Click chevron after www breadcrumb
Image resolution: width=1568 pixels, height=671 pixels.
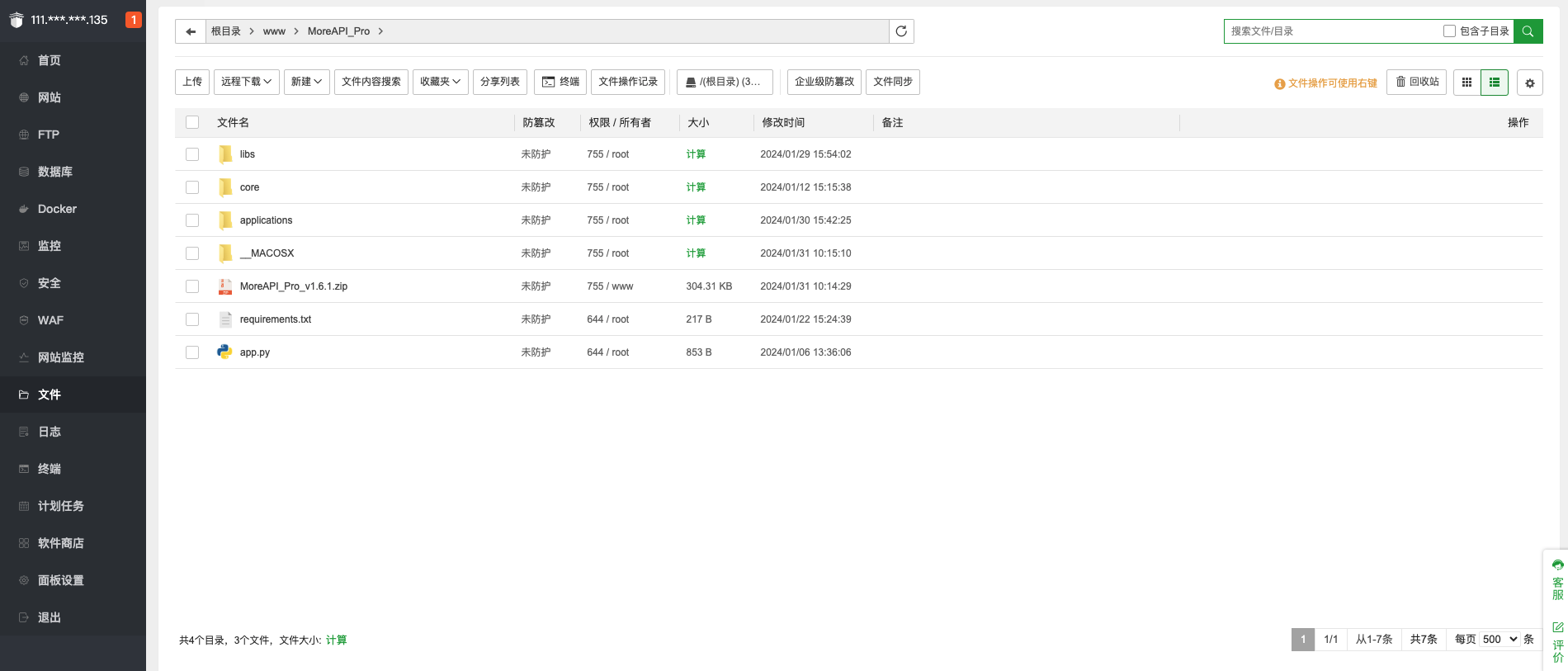(x=296, y=31)
